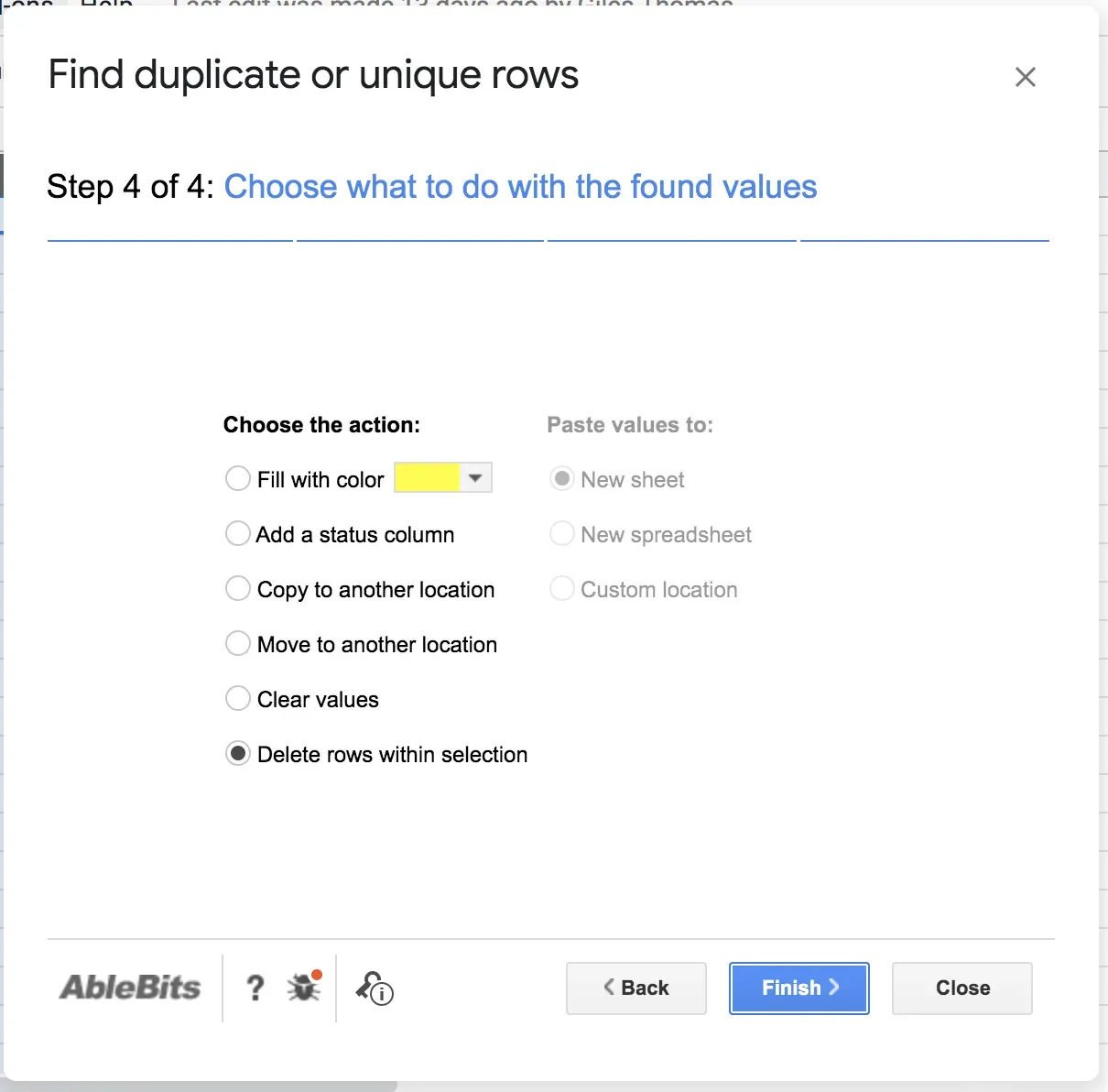The width and height of the screenshot is (1108, 1092).
Task: Select New sheet paste option
Action: (562, 479)
